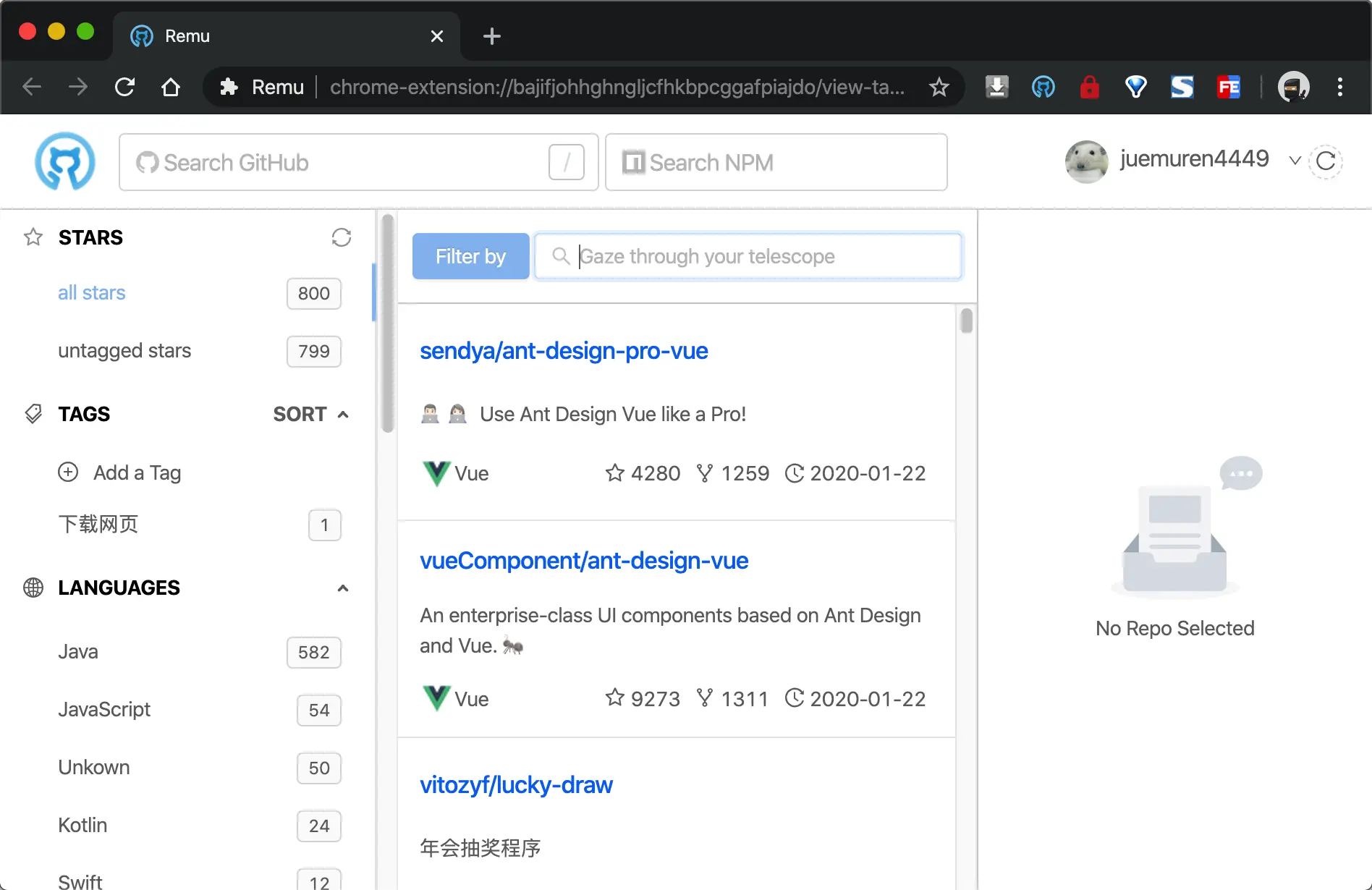
Task: Click the 年会抽奖程序 description text
Action: coord(480,848)
